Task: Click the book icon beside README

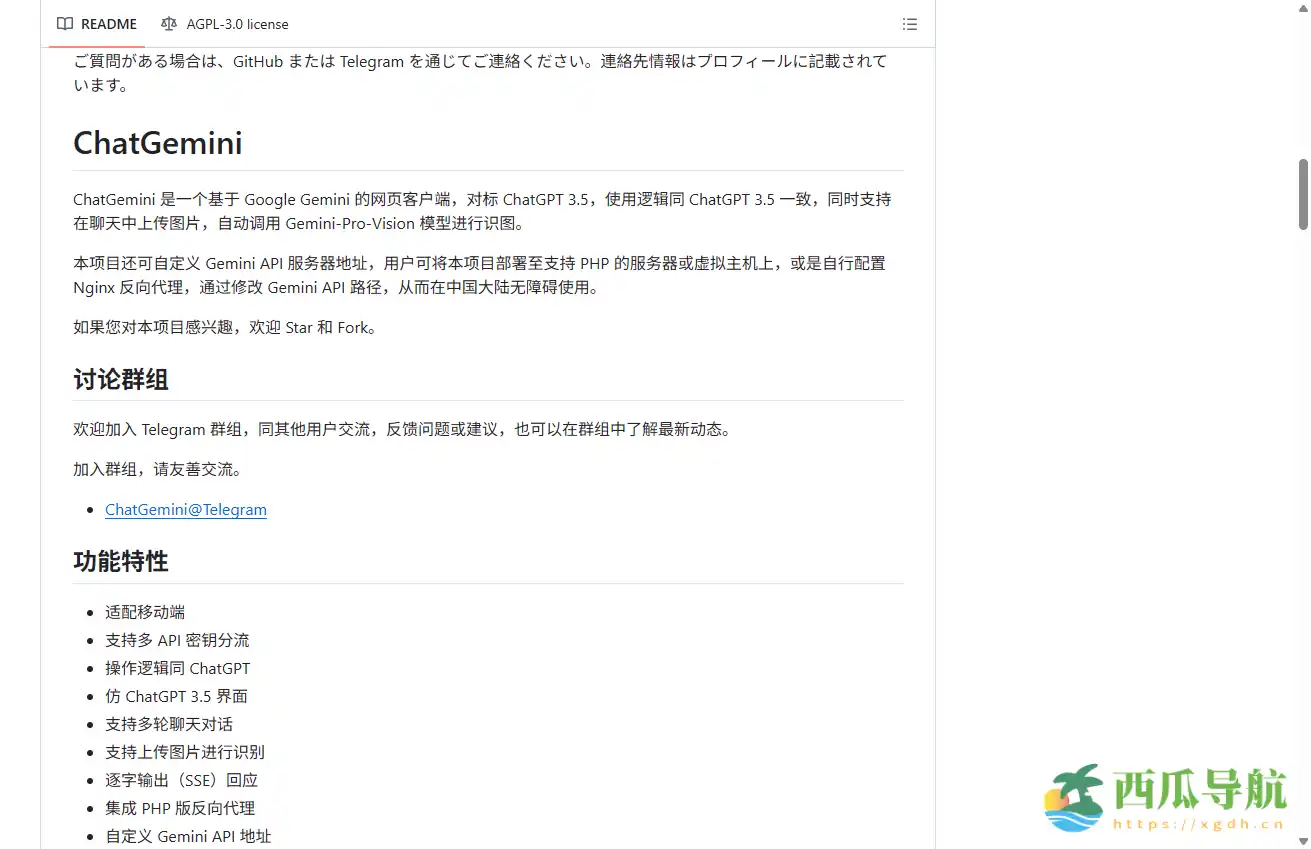Action: click(x=65, y=23)
